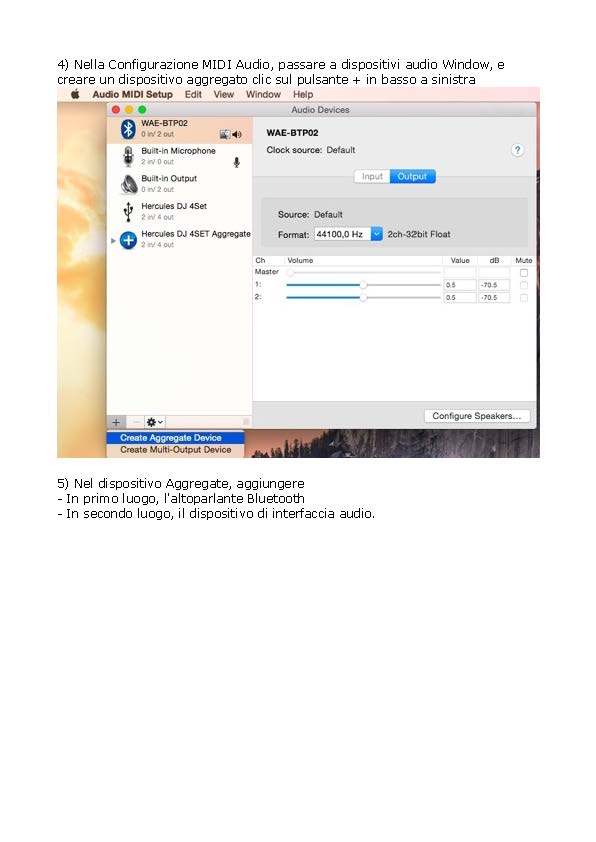Select the Hercules DJ 4SET Aggregate plus icon
Image resolution: width=596 pixels, height=842 pixels.
click(x=128, y=240)
